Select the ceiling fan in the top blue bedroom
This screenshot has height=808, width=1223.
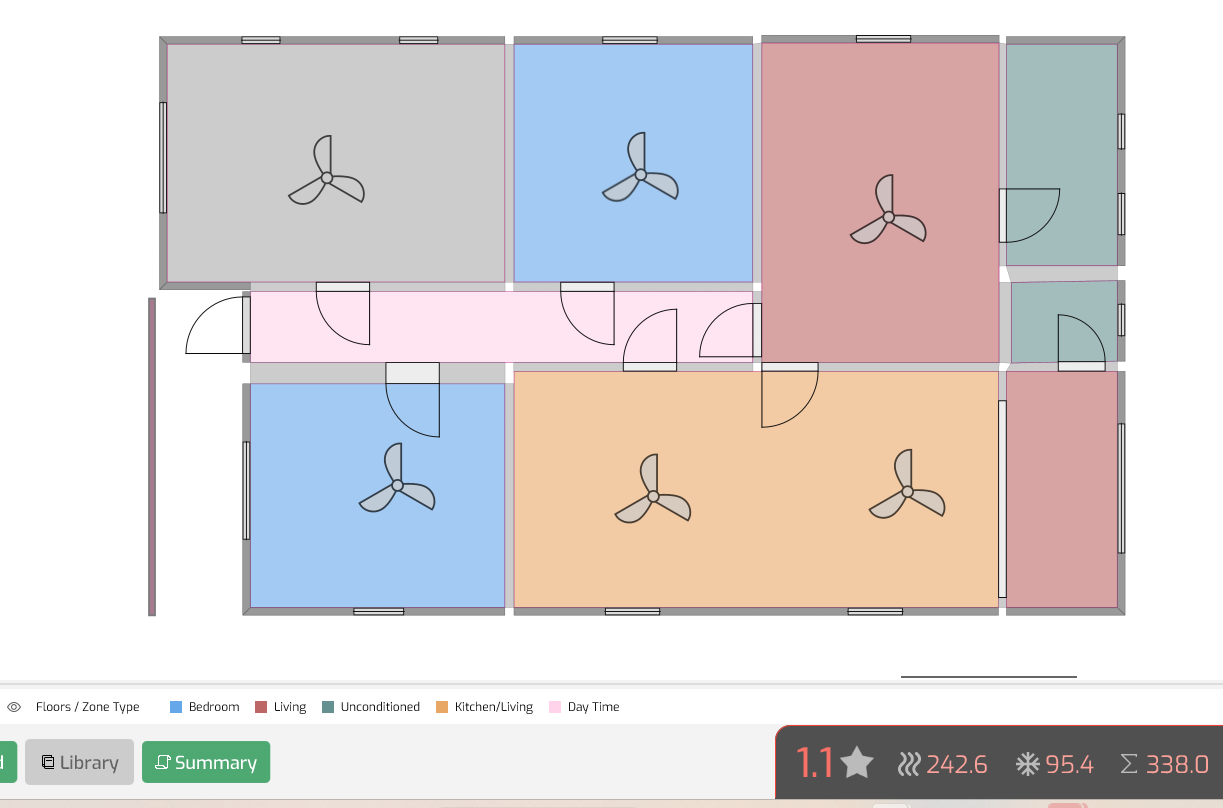(640, 174)
